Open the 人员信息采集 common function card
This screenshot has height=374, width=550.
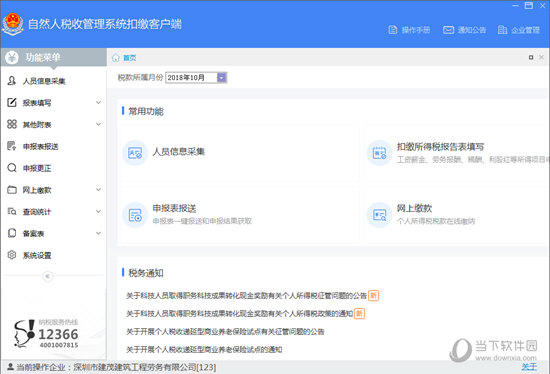click(239, 153)
